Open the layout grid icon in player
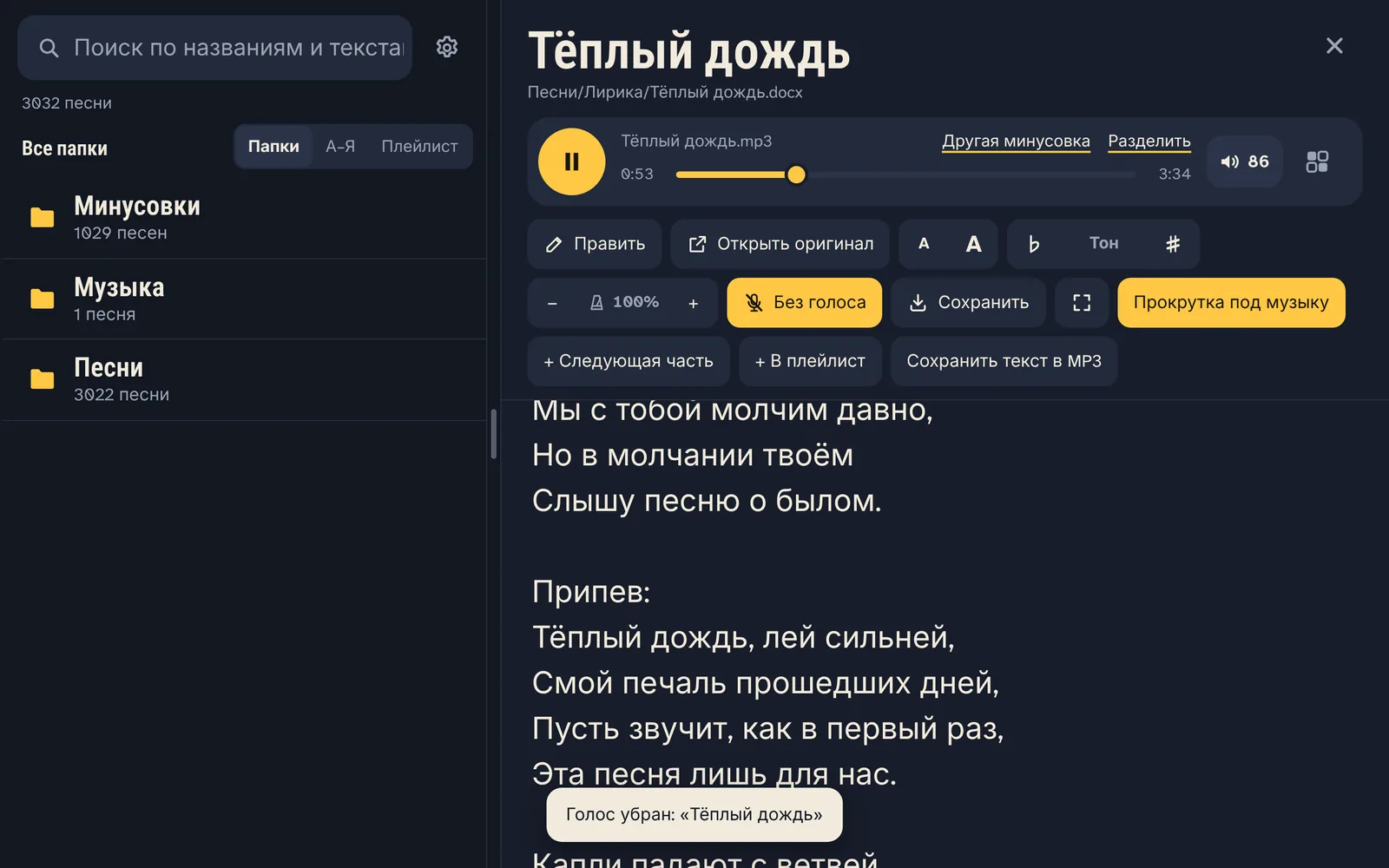This screenshot has width=1389, height=868. pos(1317,161)
